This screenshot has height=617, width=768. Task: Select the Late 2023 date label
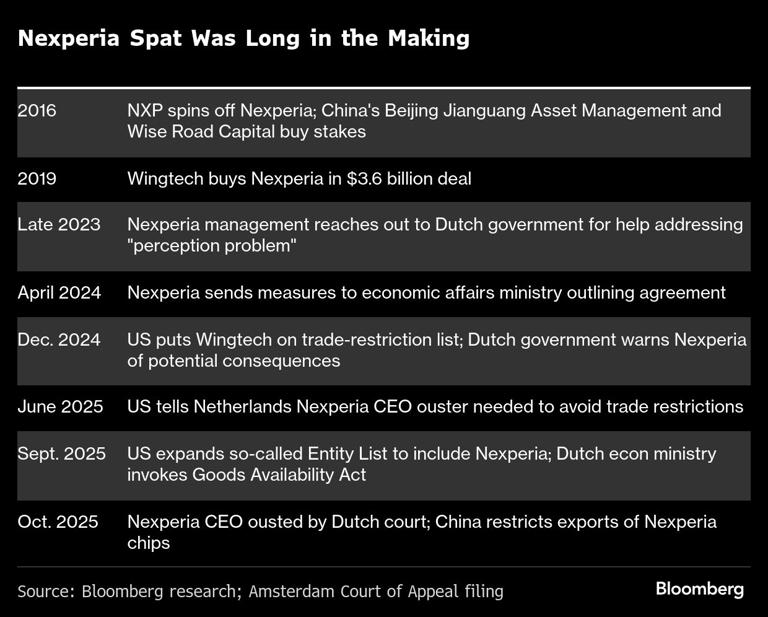coord(59,225)
